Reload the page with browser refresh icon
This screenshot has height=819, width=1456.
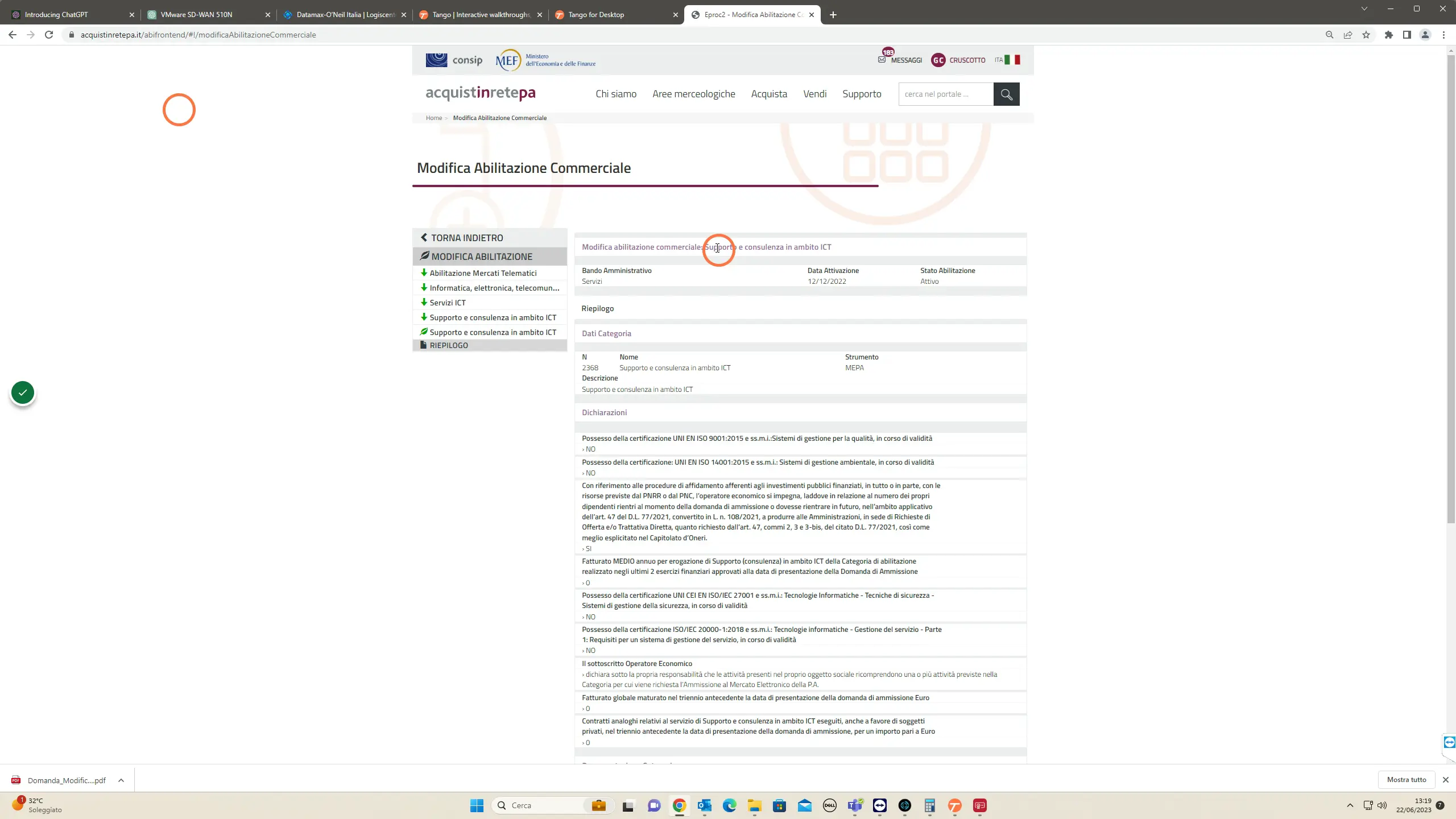[x=49, y=35]
